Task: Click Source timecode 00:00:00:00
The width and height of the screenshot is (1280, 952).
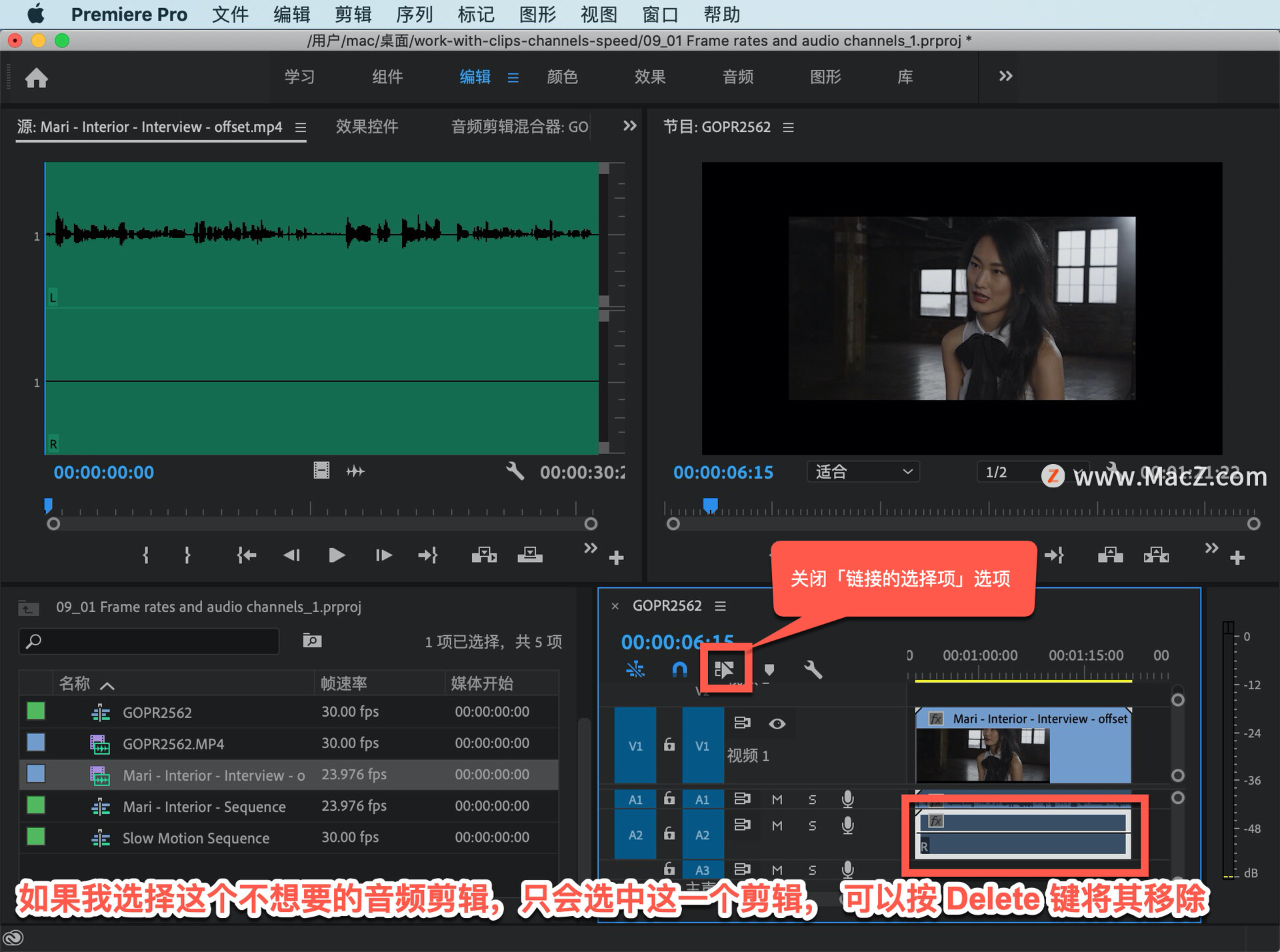Action: coord(104,472)
